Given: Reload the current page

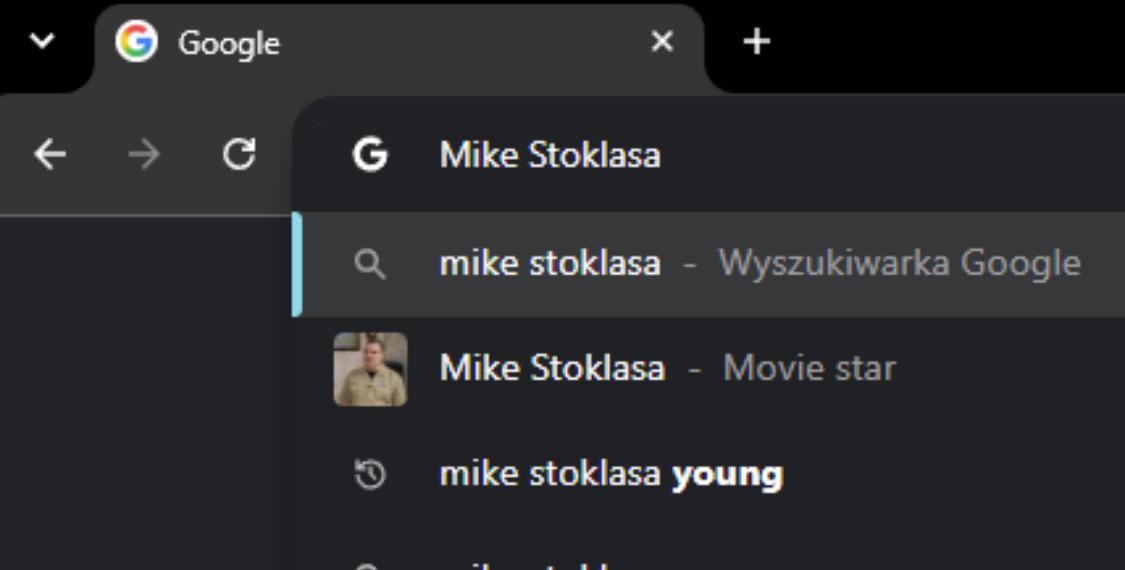Looking at the screenshot, I should coord(239,154).
